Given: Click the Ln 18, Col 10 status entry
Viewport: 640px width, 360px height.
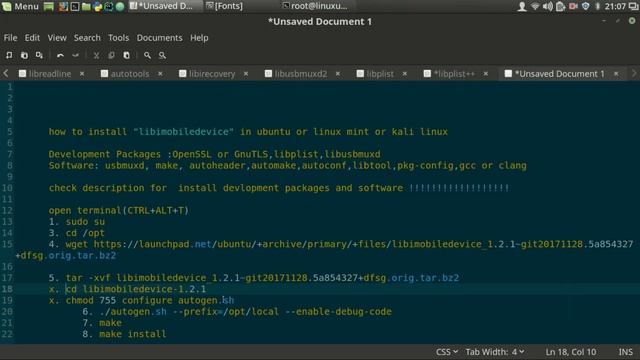Looking at the screenshot, I should pyautogui.click(x=571, y=352).
